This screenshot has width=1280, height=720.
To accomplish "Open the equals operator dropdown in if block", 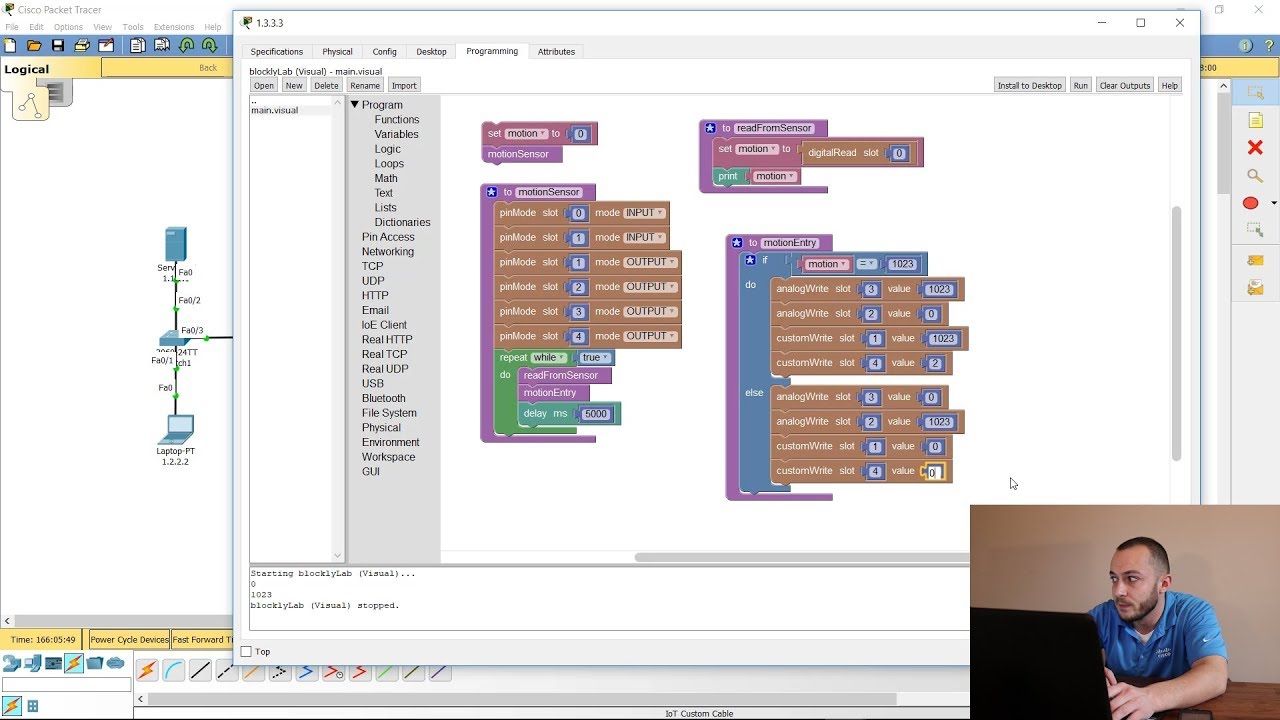I will tap(866, 264).
